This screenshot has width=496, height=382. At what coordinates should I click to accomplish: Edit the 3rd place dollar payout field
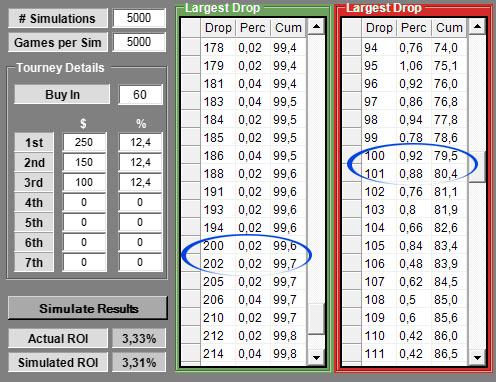click(84, 182)
